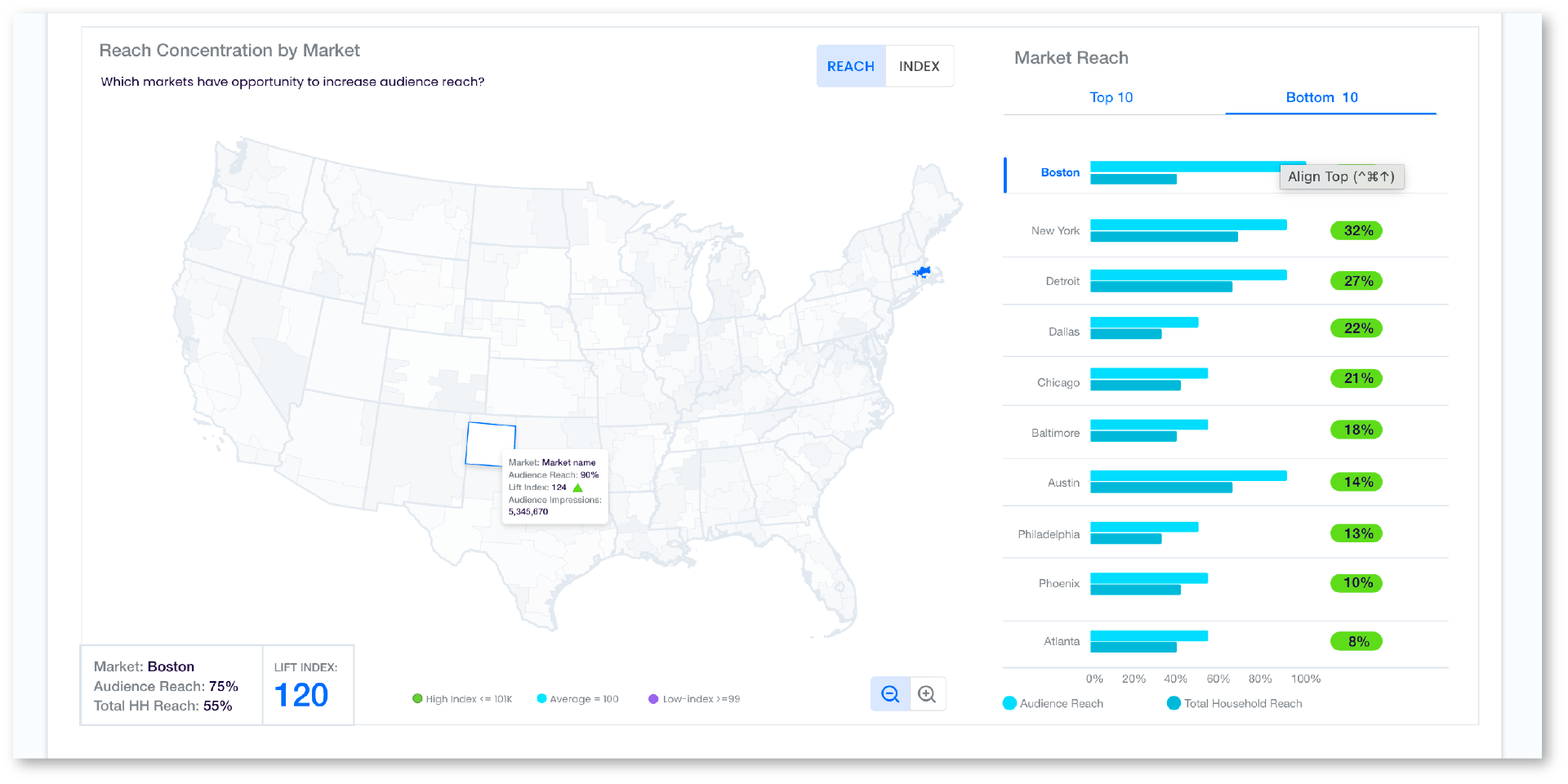Click the Align Top tooltip
The image size is (1568, 784).
point(1342,176)
